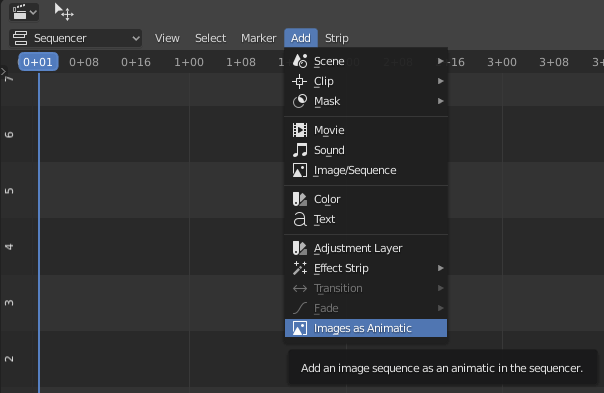Click the 3+00 timeline label
Screen dimensions: 604x393
502,62
